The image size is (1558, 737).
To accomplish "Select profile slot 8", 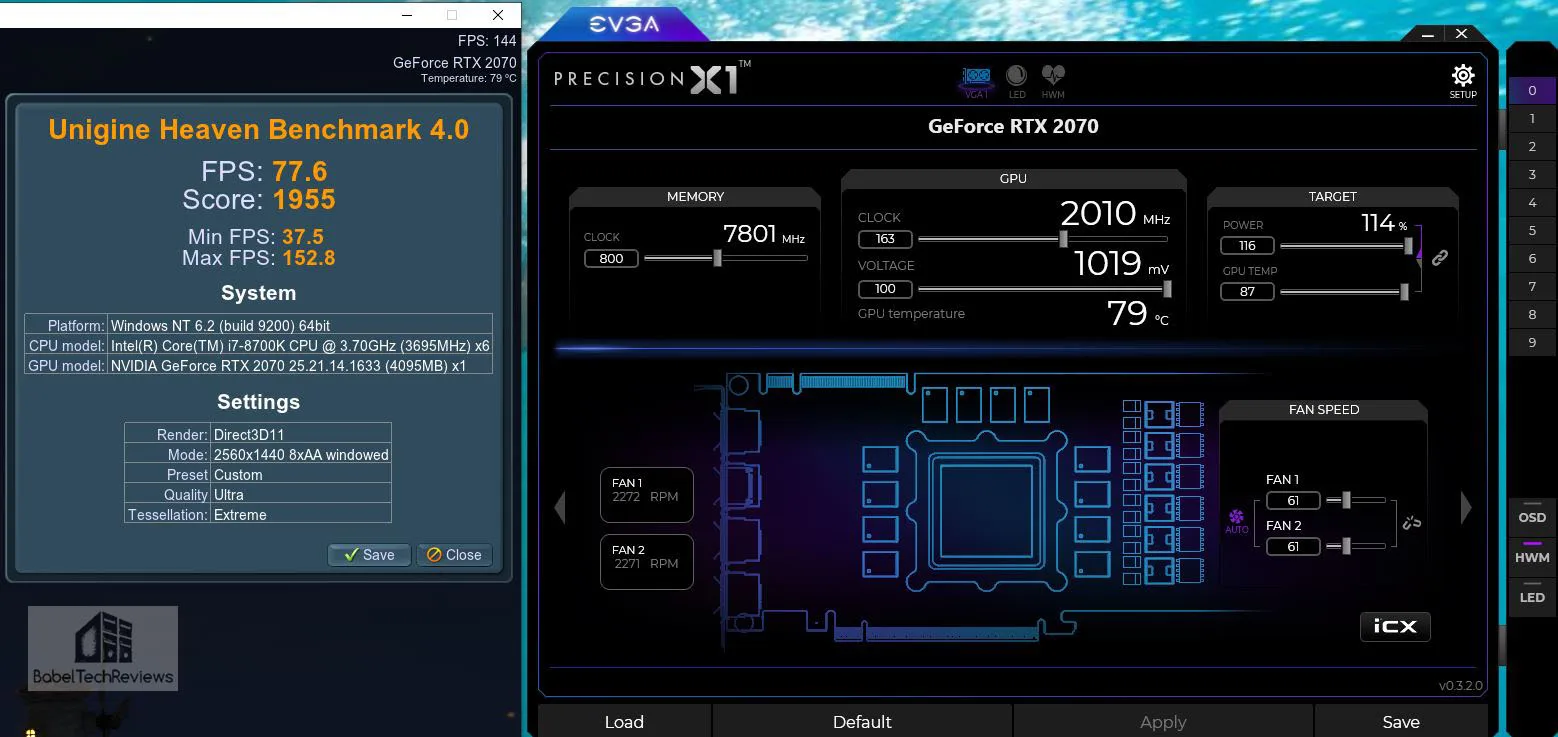I will click(1532, 314).
